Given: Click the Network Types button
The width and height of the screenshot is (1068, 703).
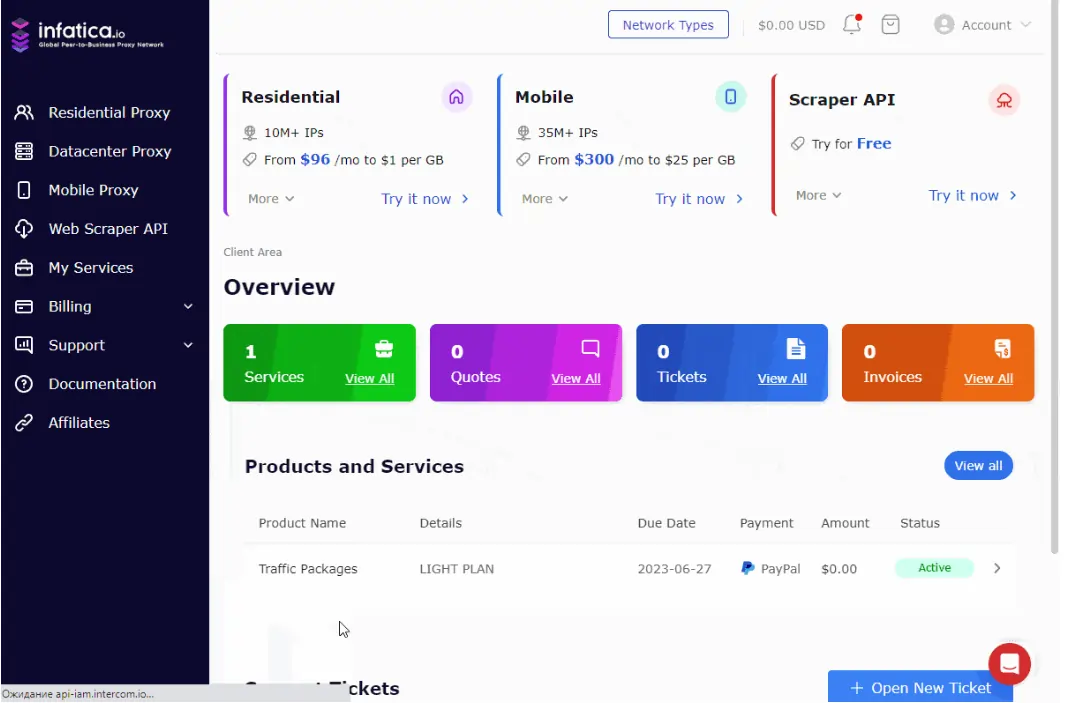Looking at the screenshot, I should (x=668, y=24).
